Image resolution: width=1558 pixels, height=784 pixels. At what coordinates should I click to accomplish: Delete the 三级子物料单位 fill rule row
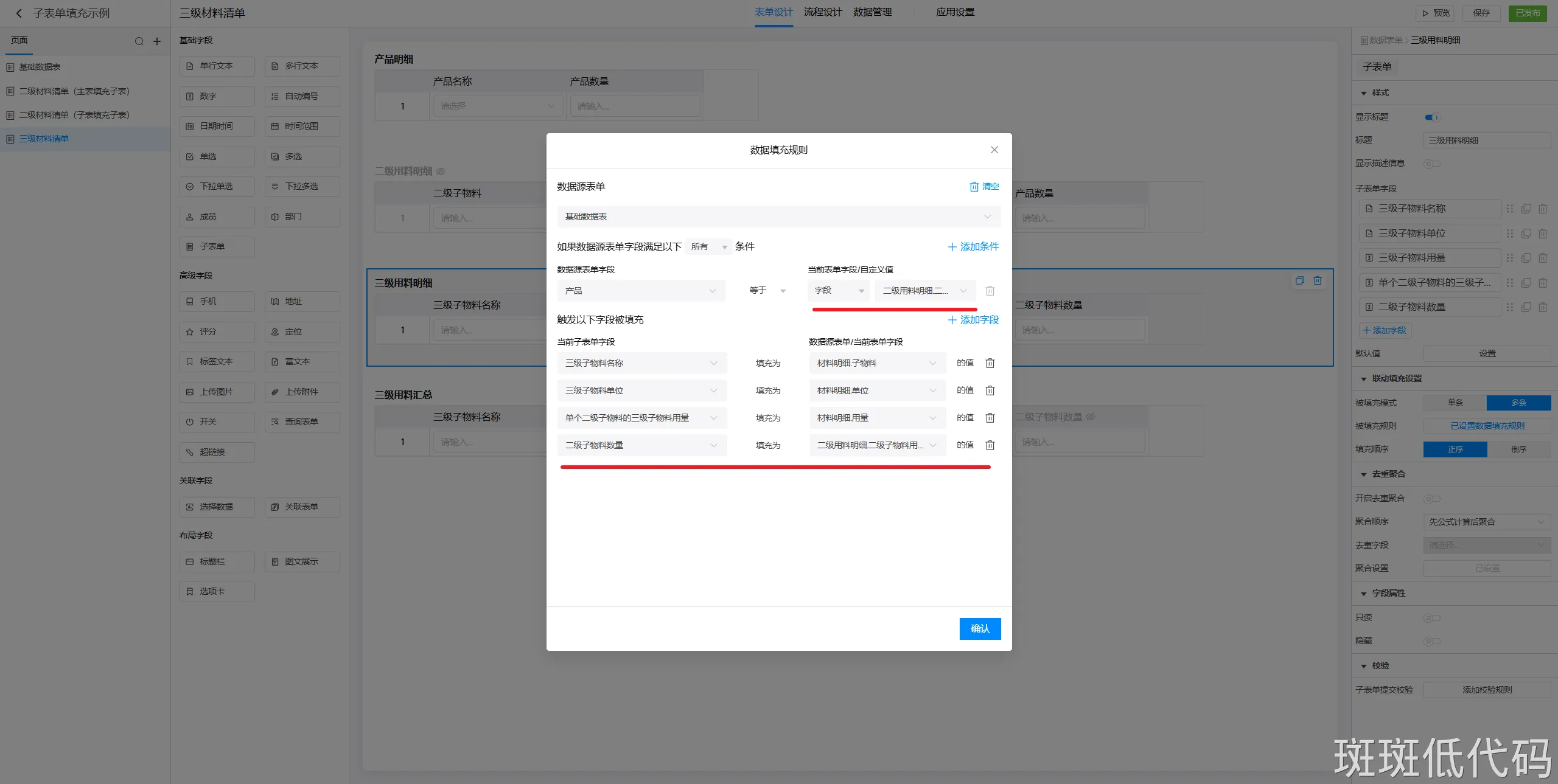tap(990, 390)
